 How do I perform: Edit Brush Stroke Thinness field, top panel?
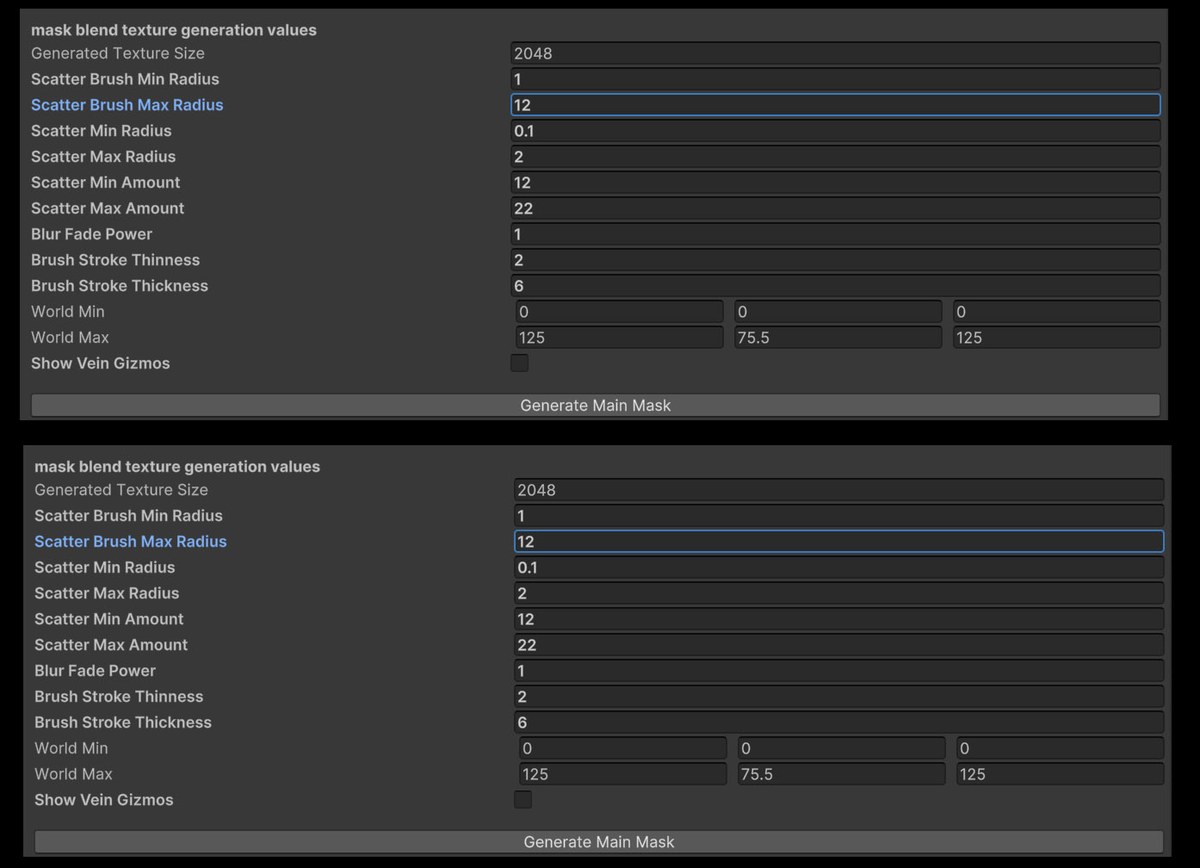[x=835, y=260]
